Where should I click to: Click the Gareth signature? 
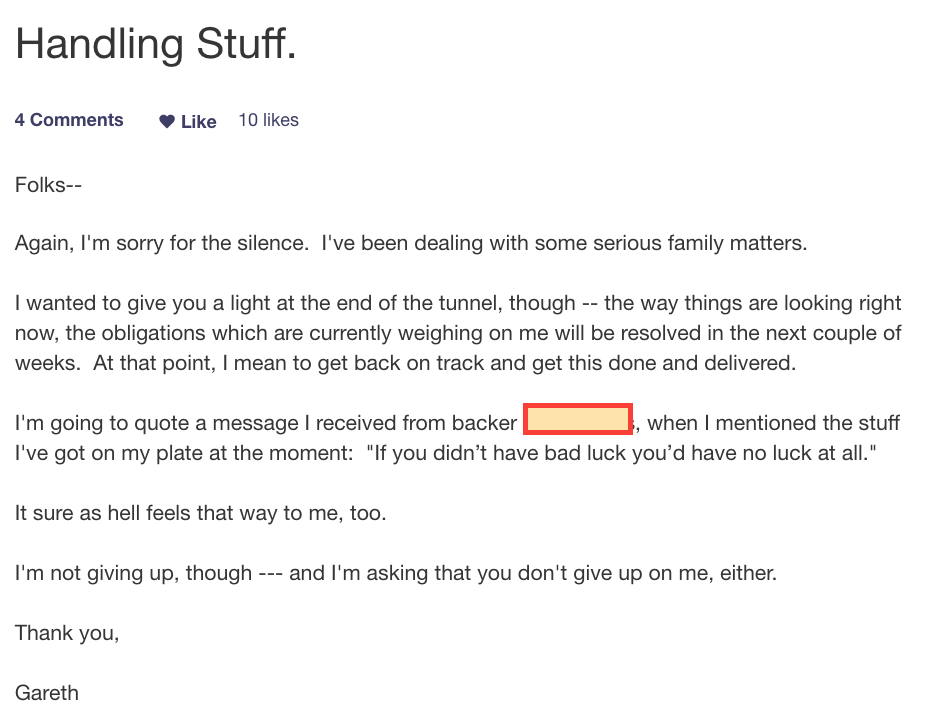click(x=47, y=693)
